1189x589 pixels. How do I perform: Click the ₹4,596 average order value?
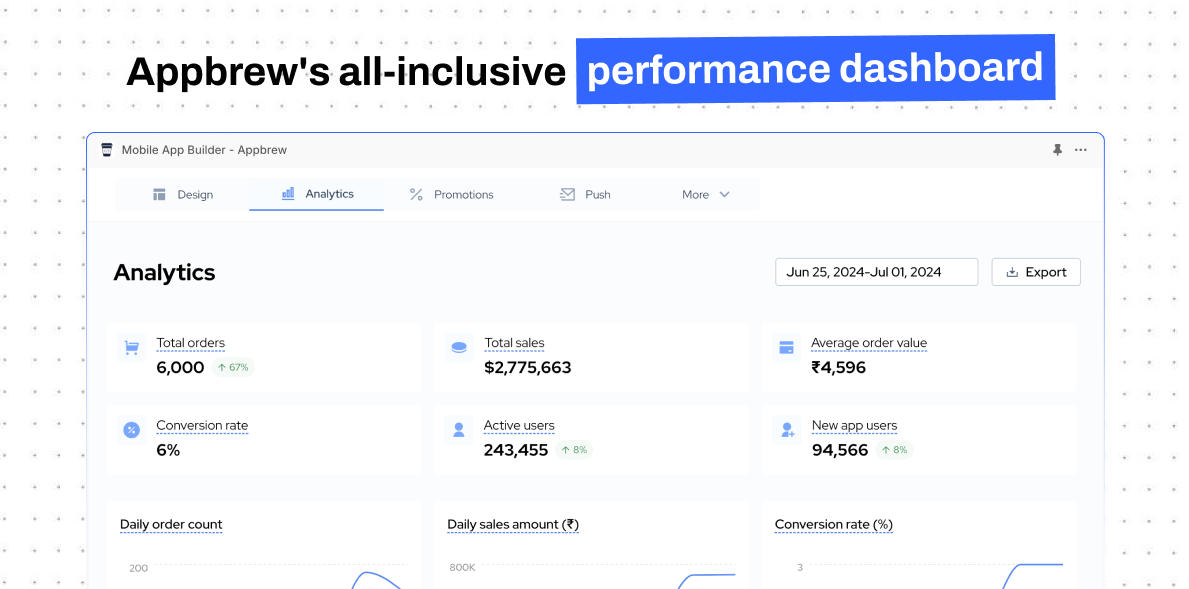[839, 368]
